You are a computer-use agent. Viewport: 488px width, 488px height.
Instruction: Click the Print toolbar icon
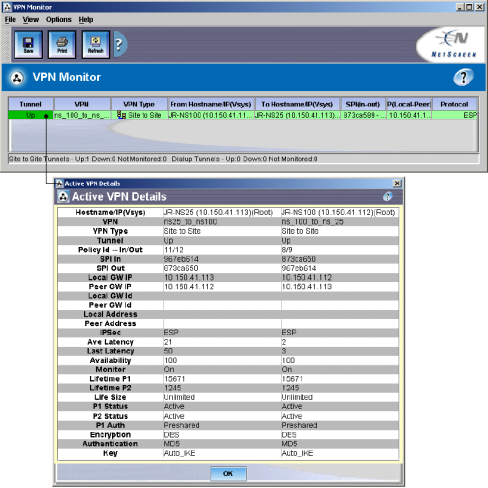[x=62, y=45]
